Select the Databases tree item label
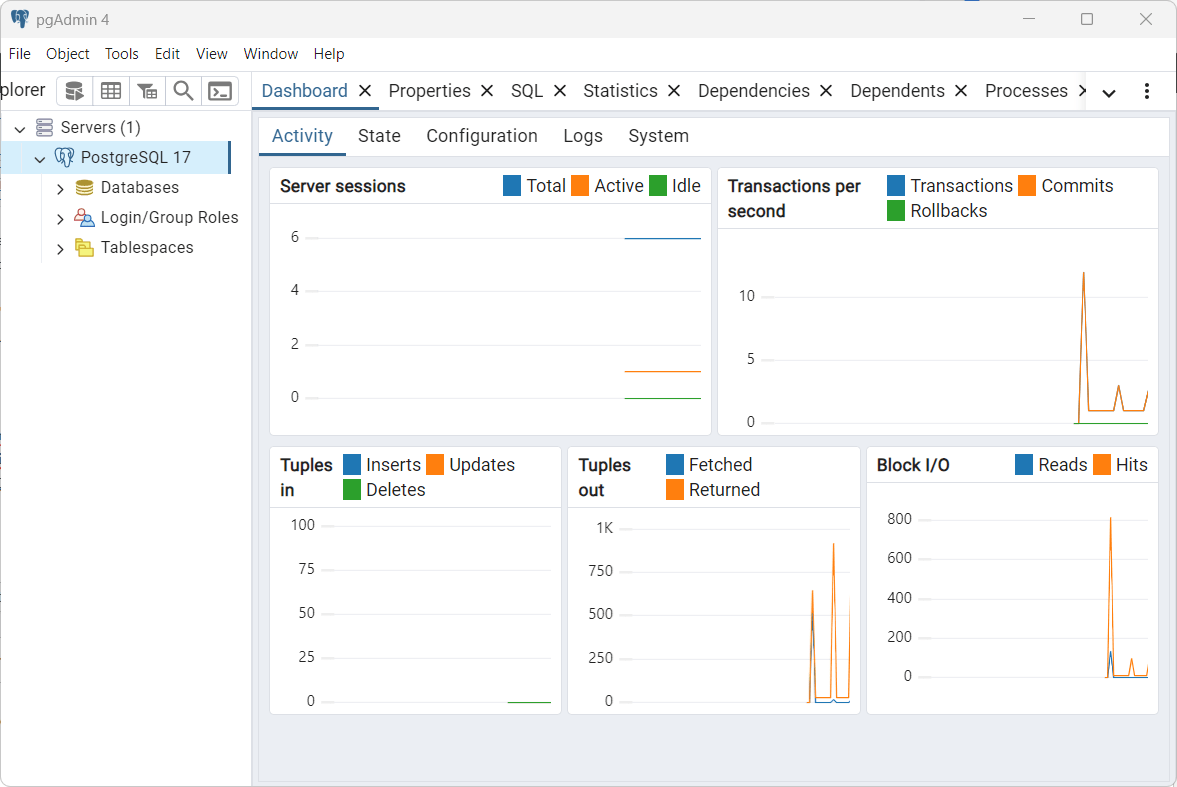This screenshot has height=787, width=1177. [140, 187]
